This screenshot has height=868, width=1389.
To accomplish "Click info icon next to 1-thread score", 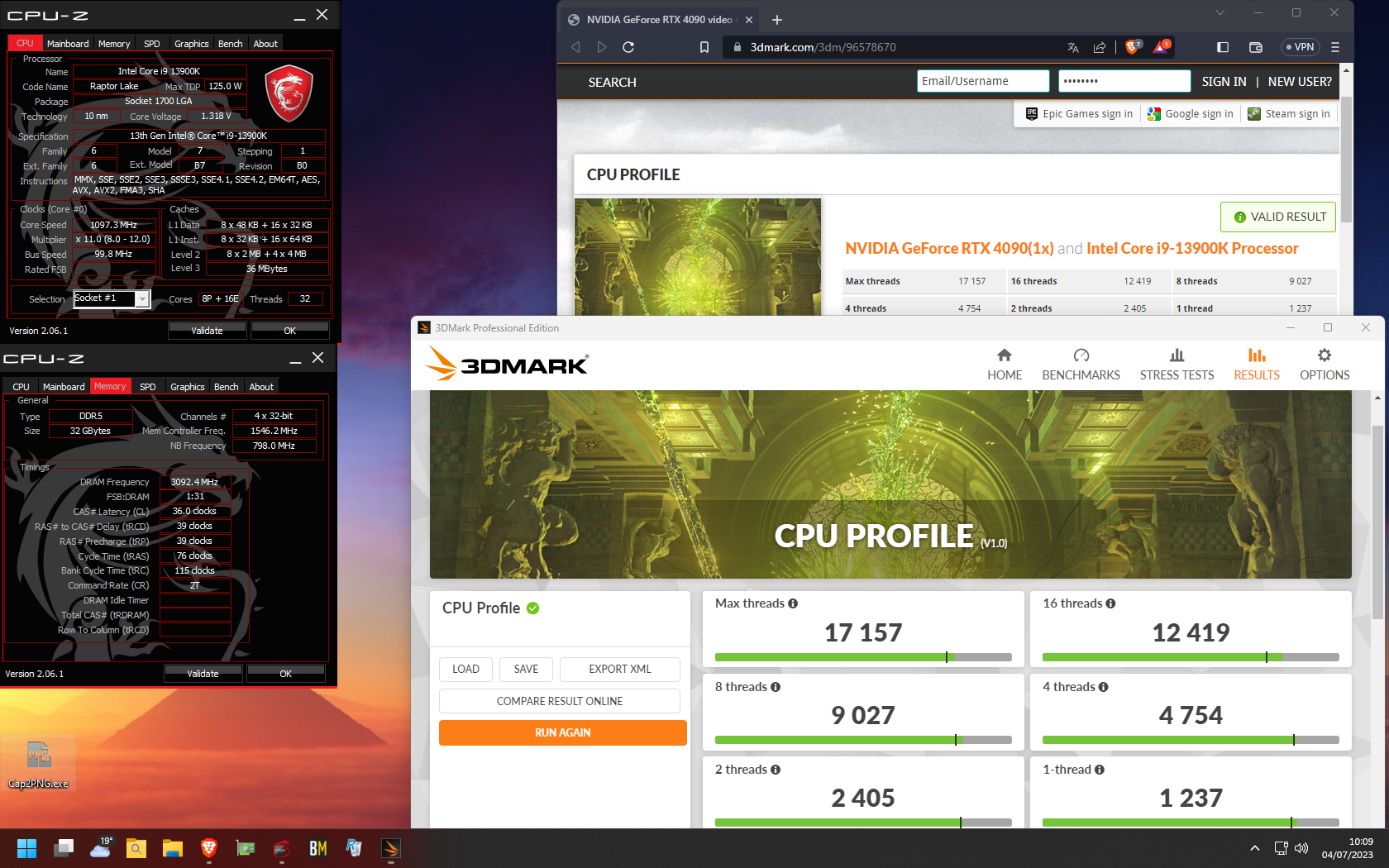I will [1100, 770].
